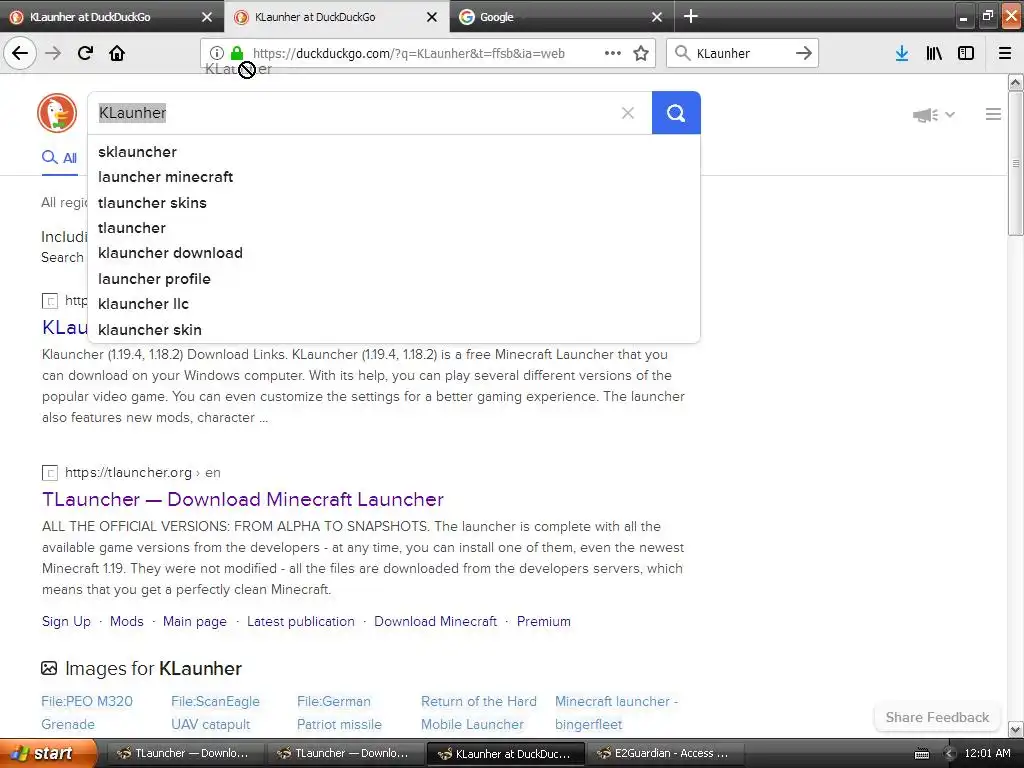Open the Firefox library icon

pos(934,53)
